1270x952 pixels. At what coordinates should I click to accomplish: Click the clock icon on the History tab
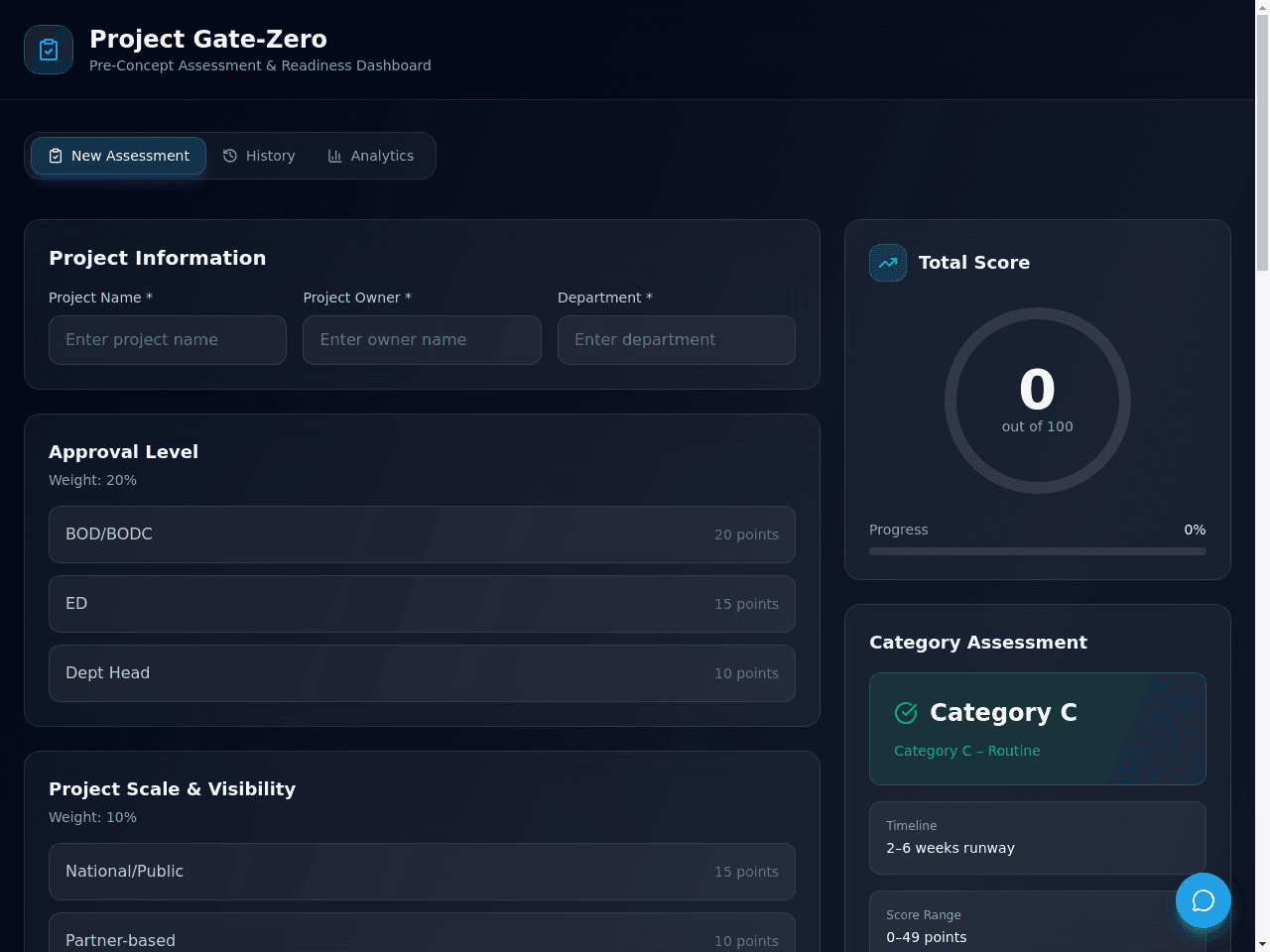pos(230,156)
